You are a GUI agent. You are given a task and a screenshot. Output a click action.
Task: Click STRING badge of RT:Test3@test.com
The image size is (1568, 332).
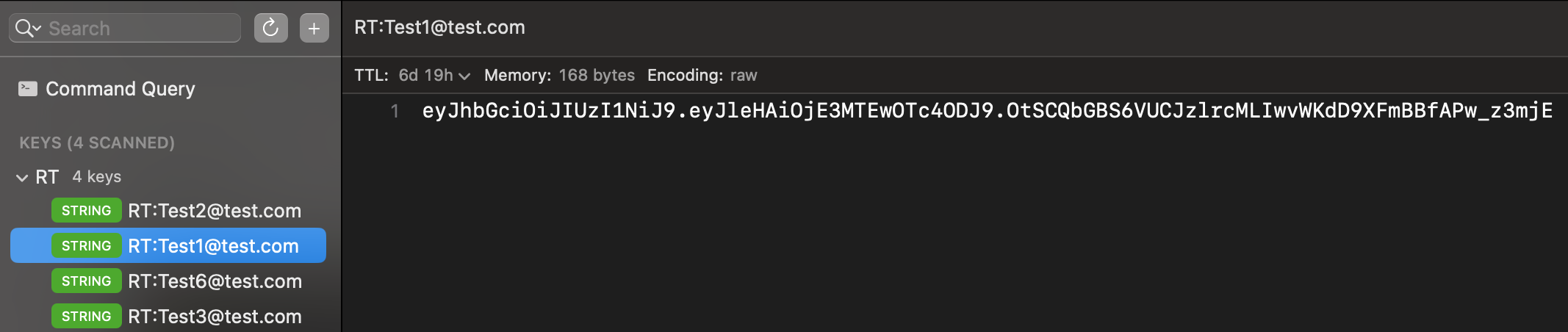[x=87, y=317]
